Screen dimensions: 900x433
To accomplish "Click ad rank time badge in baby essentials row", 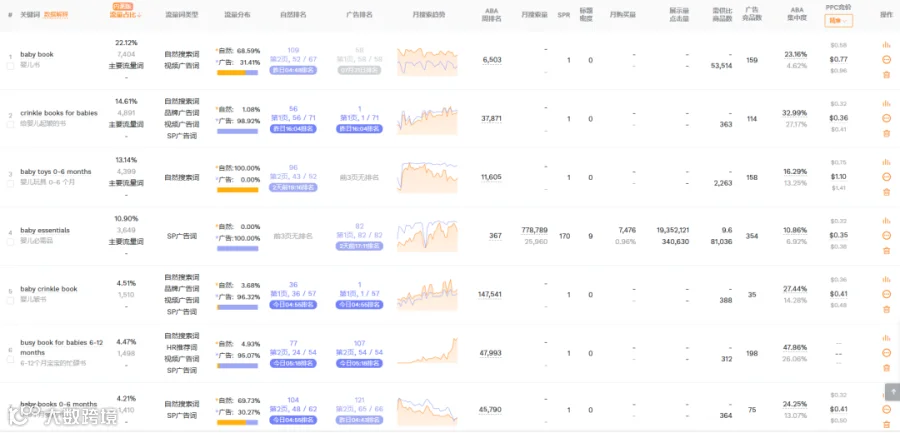I will pyautogui.click(x=359, y=246).
